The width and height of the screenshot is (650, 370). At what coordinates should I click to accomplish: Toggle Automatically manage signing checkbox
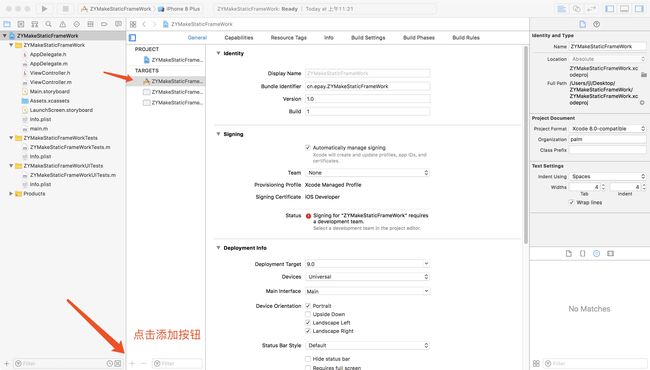tap(308, 148)
